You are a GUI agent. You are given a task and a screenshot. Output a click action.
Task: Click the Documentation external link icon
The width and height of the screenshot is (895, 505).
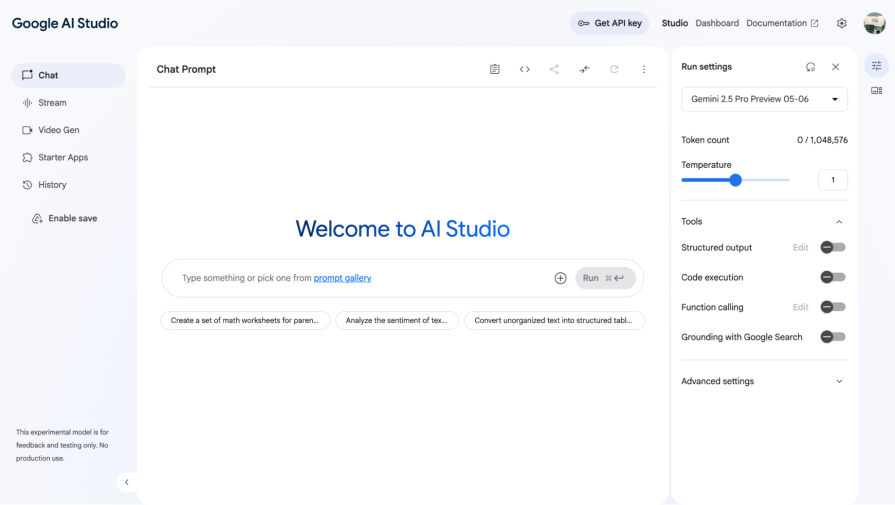815,23
